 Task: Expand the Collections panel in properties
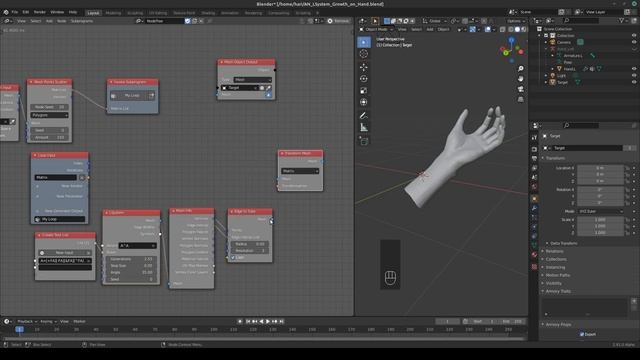click(x=556, y=259)
